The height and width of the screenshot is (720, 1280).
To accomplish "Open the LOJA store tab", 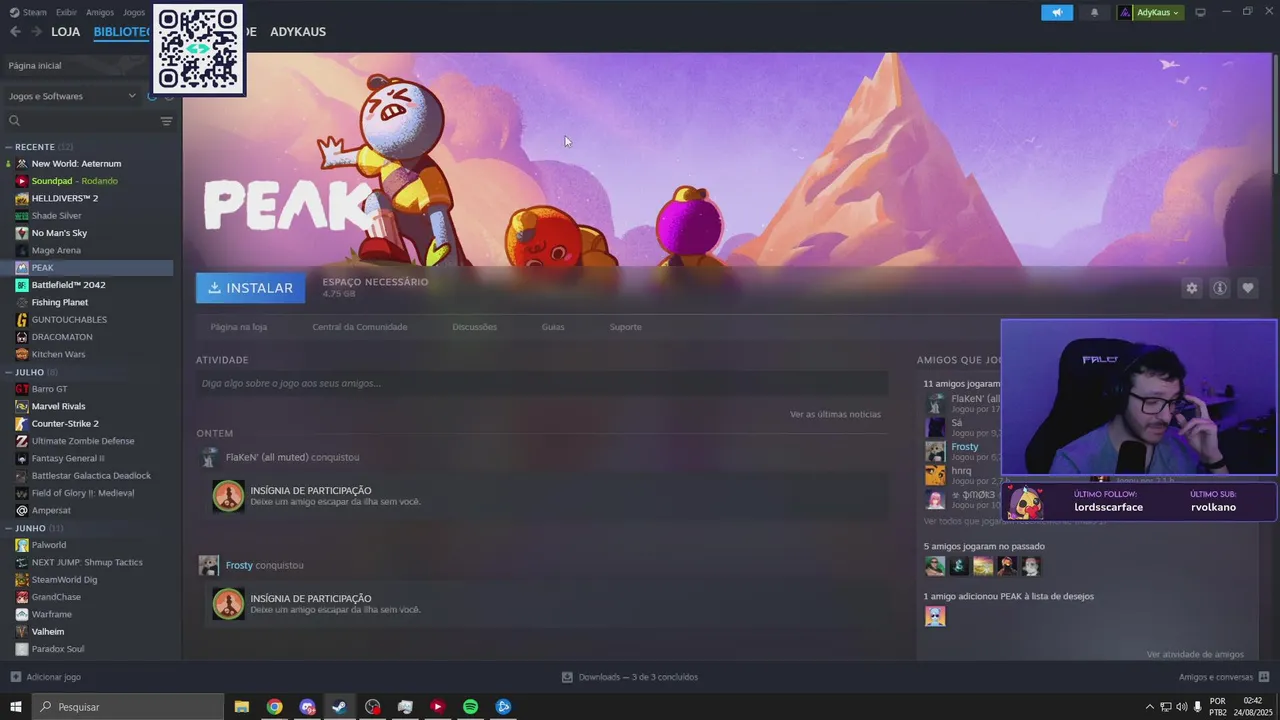I will (x=65, y=32).
